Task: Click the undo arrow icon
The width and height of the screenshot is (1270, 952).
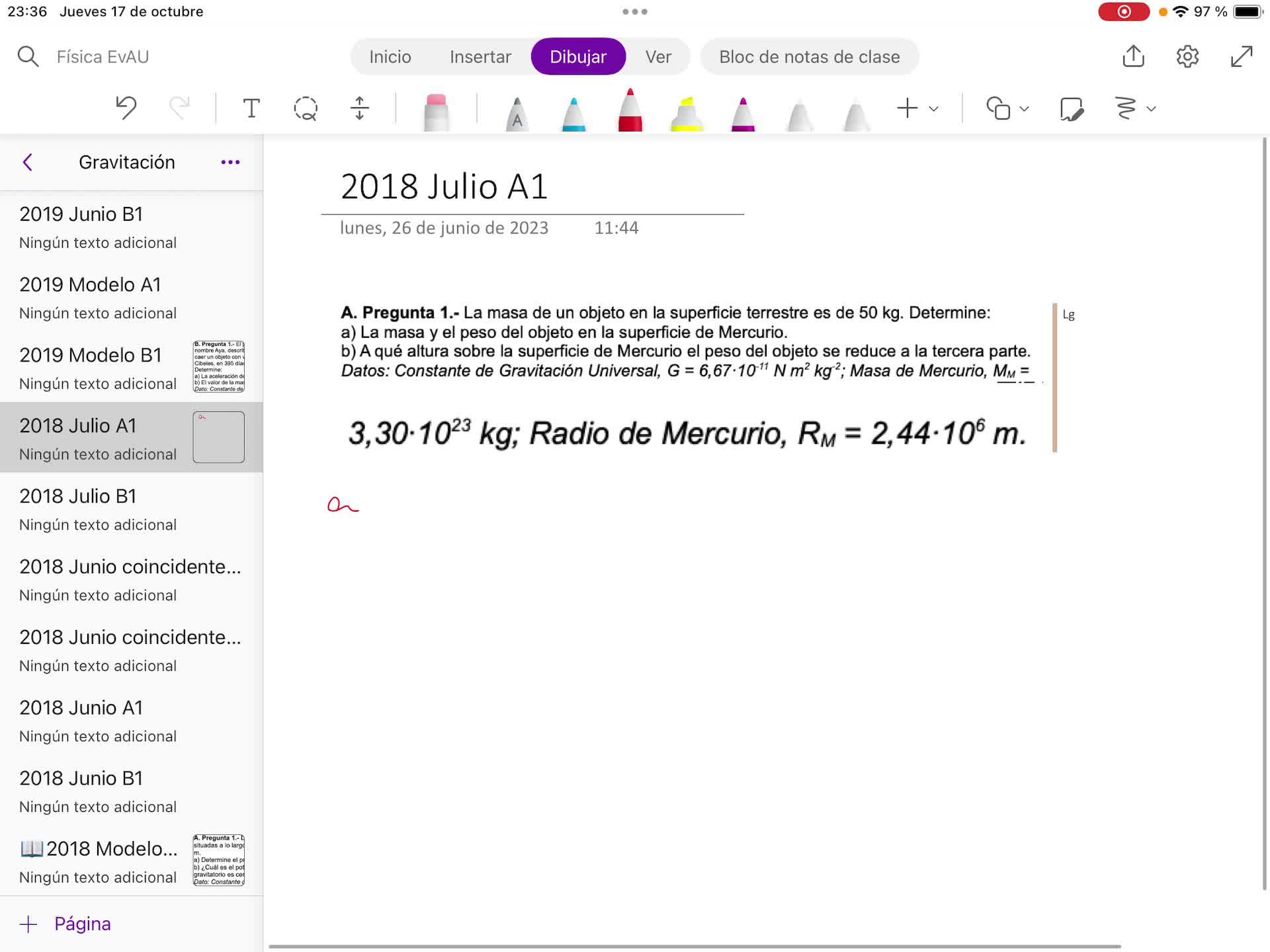Action: click(126, 108)
